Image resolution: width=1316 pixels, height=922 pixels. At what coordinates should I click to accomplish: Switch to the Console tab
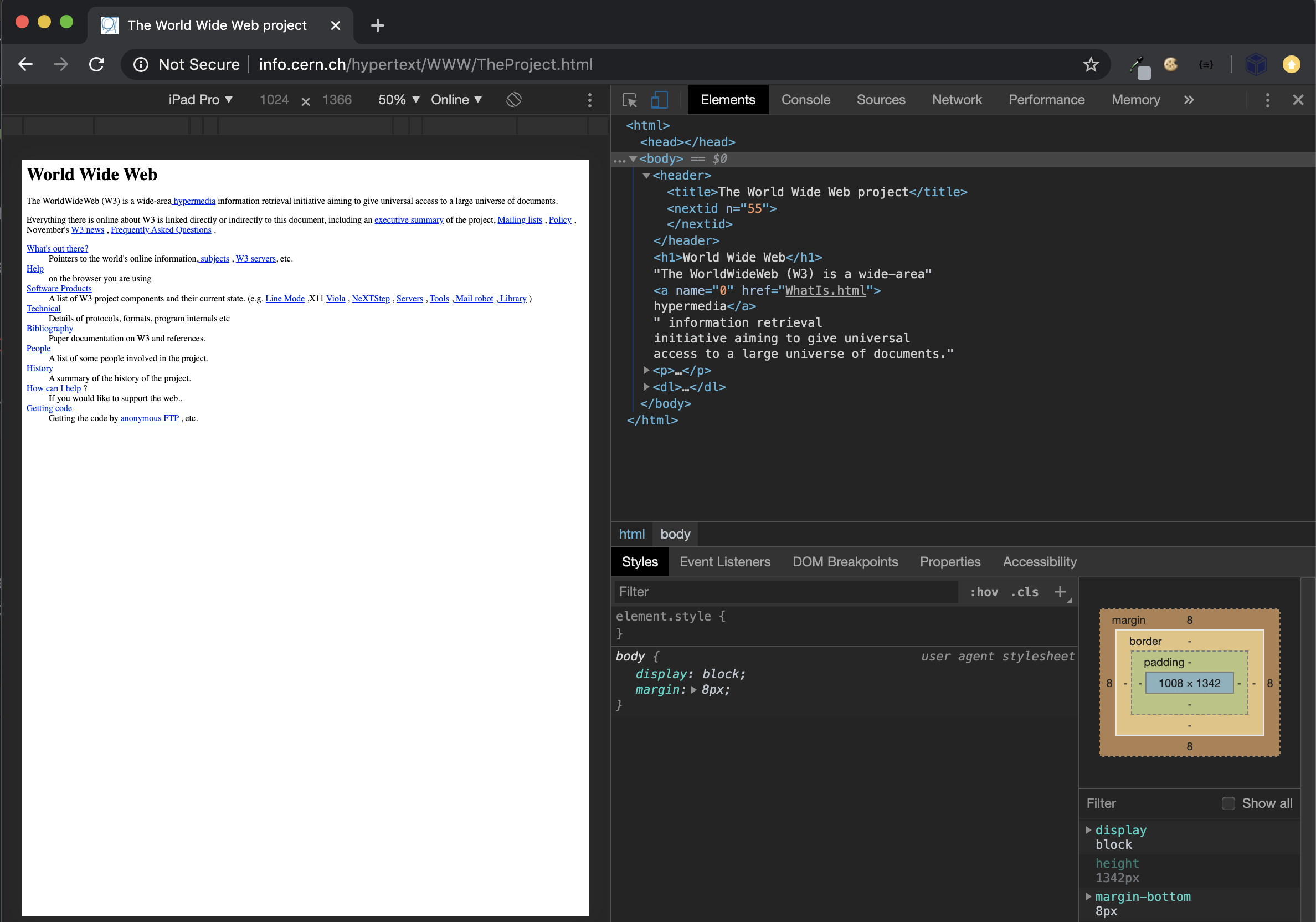(805, 100)
